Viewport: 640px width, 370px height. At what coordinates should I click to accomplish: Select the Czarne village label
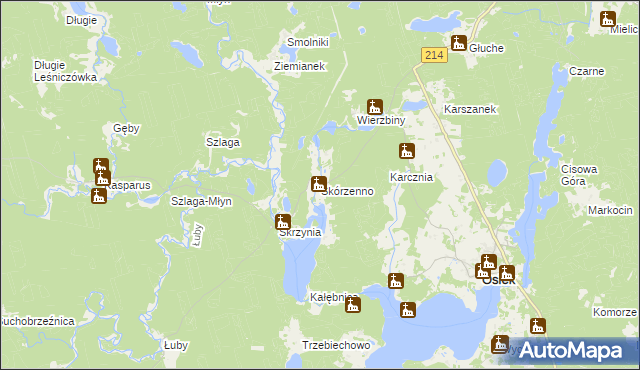click(x=587, y=71)
